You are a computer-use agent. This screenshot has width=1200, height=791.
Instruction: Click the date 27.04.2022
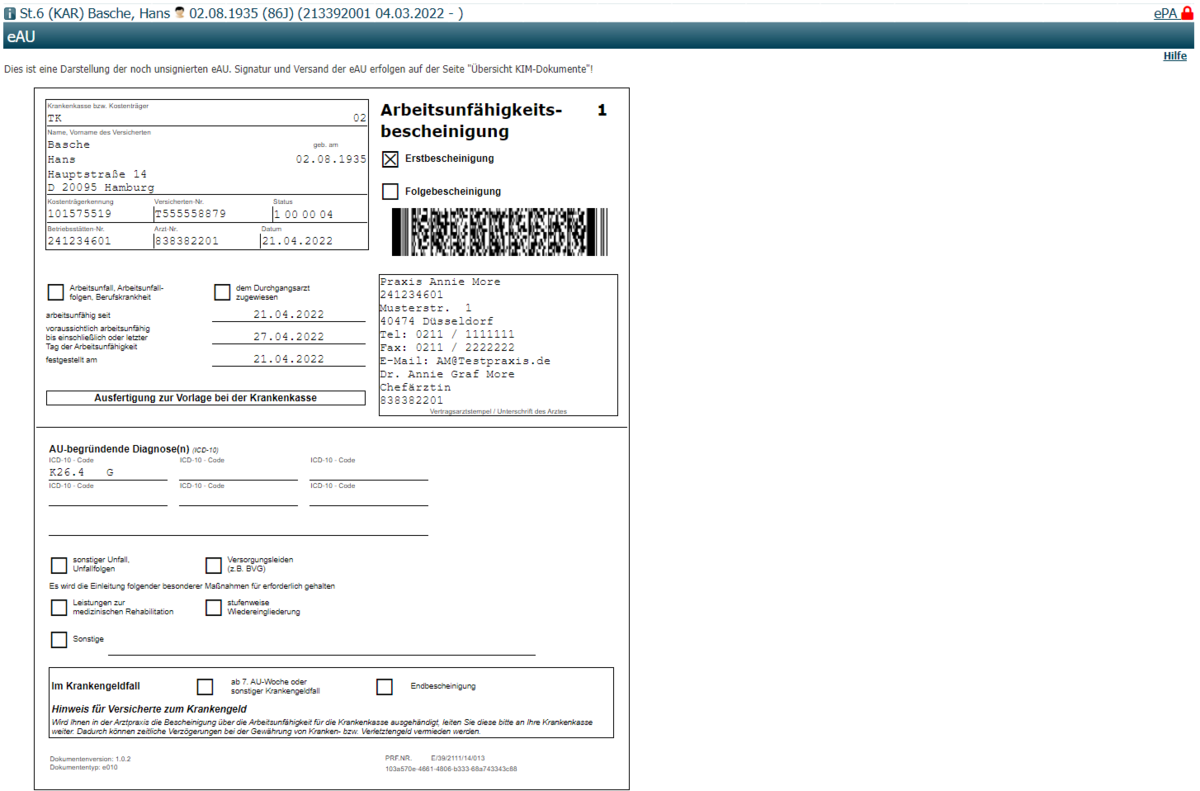(288, 337)
